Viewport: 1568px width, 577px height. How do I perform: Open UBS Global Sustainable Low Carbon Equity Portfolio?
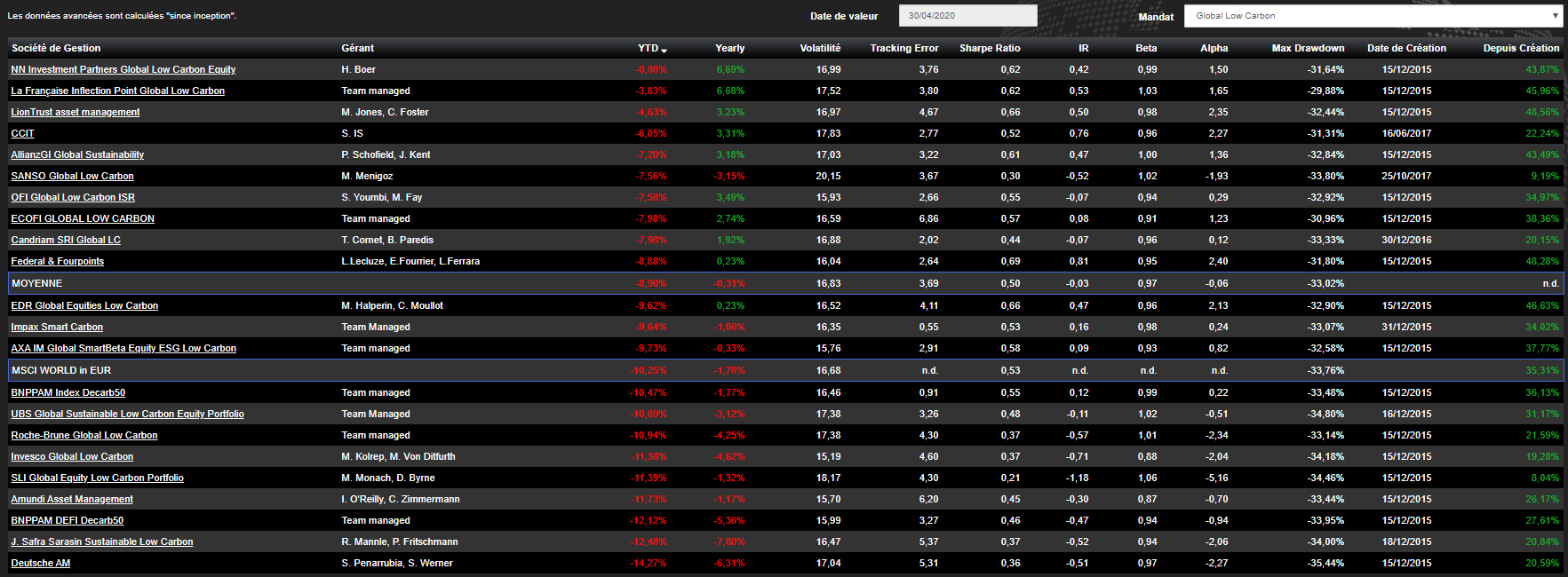127,414
